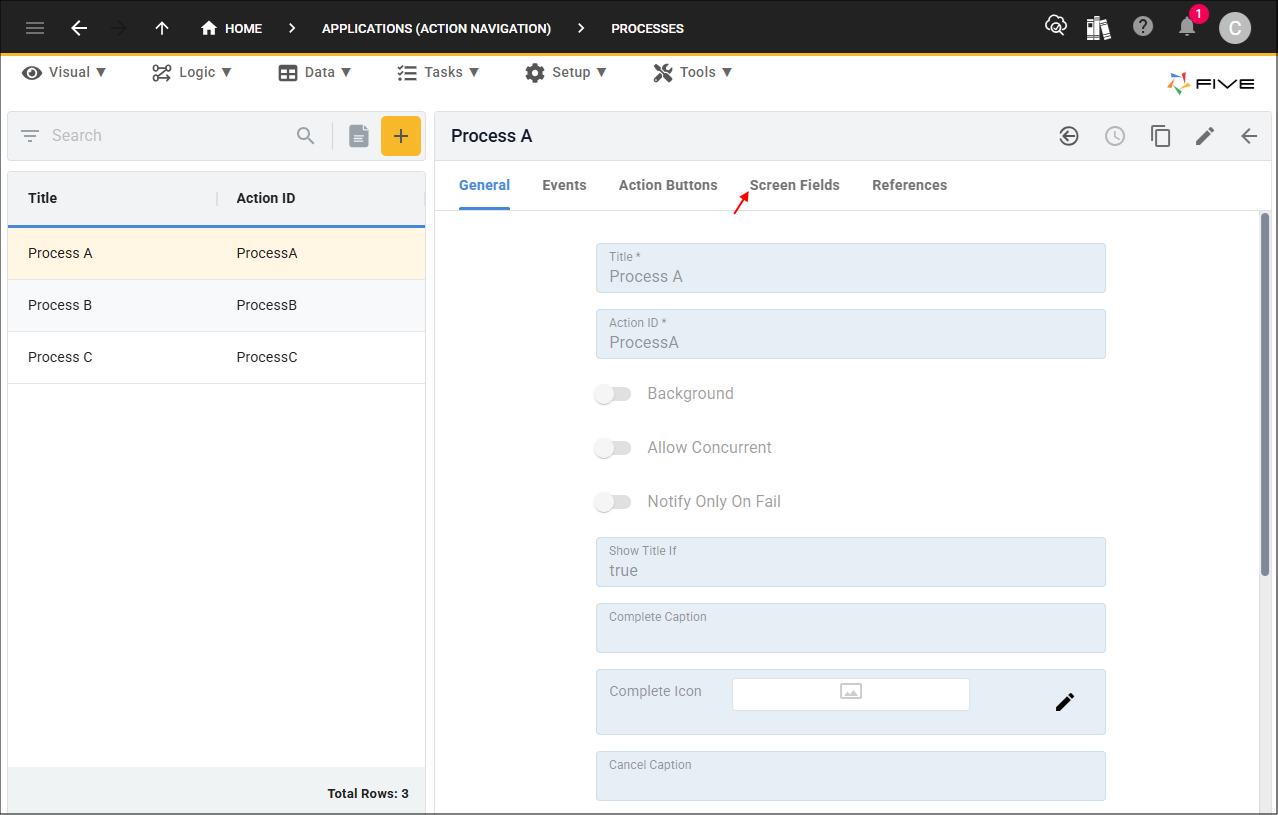The width and height of the screenshot is (1278, 815).
Task: Sort by Title column header
Action: (x=43, y=198)
